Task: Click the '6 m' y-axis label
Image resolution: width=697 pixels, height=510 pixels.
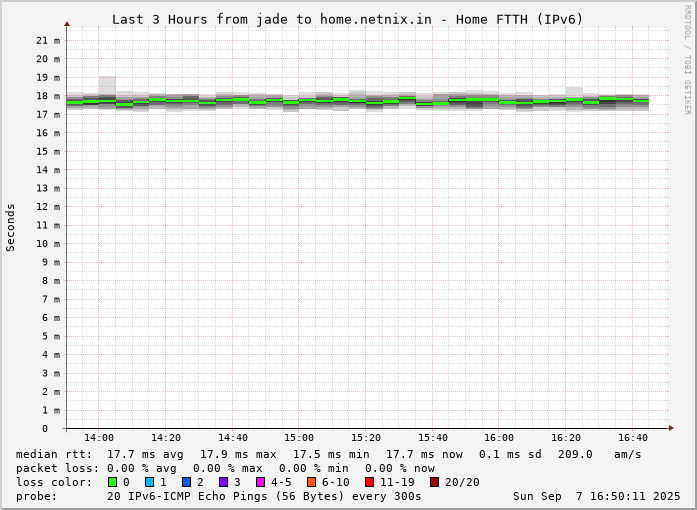Action: coord(51,317)
